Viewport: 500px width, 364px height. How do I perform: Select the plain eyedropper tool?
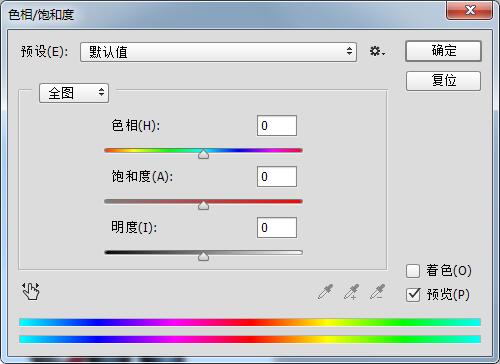[325, 292]
